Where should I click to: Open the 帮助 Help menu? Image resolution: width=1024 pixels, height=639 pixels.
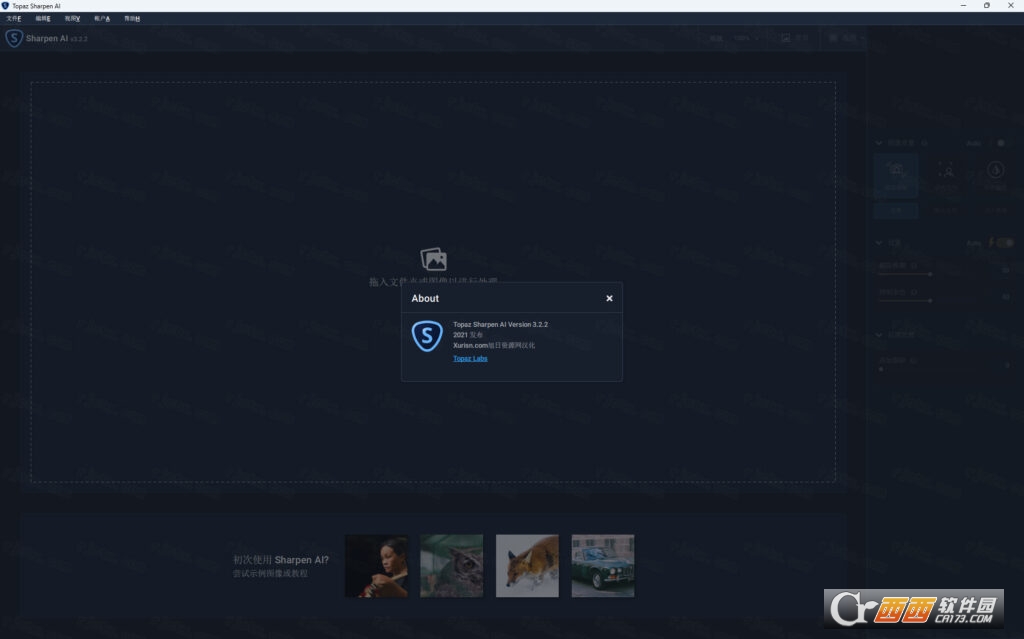coord(132,18)
